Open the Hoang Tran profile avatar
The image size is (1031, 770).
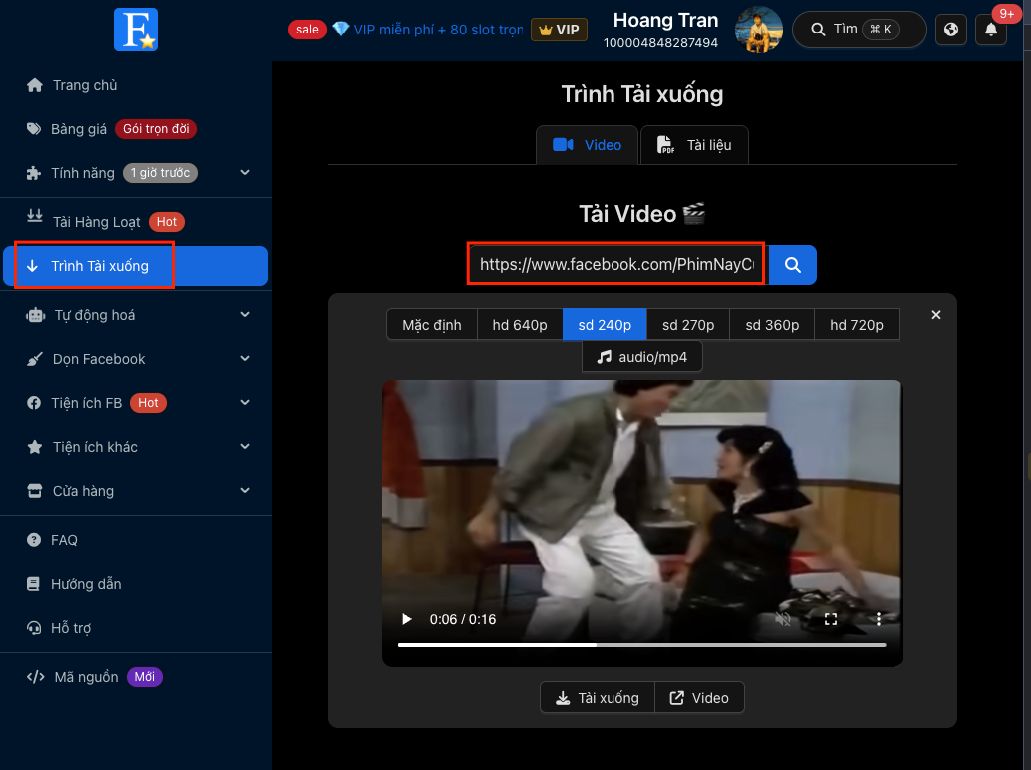pos(758,30)
